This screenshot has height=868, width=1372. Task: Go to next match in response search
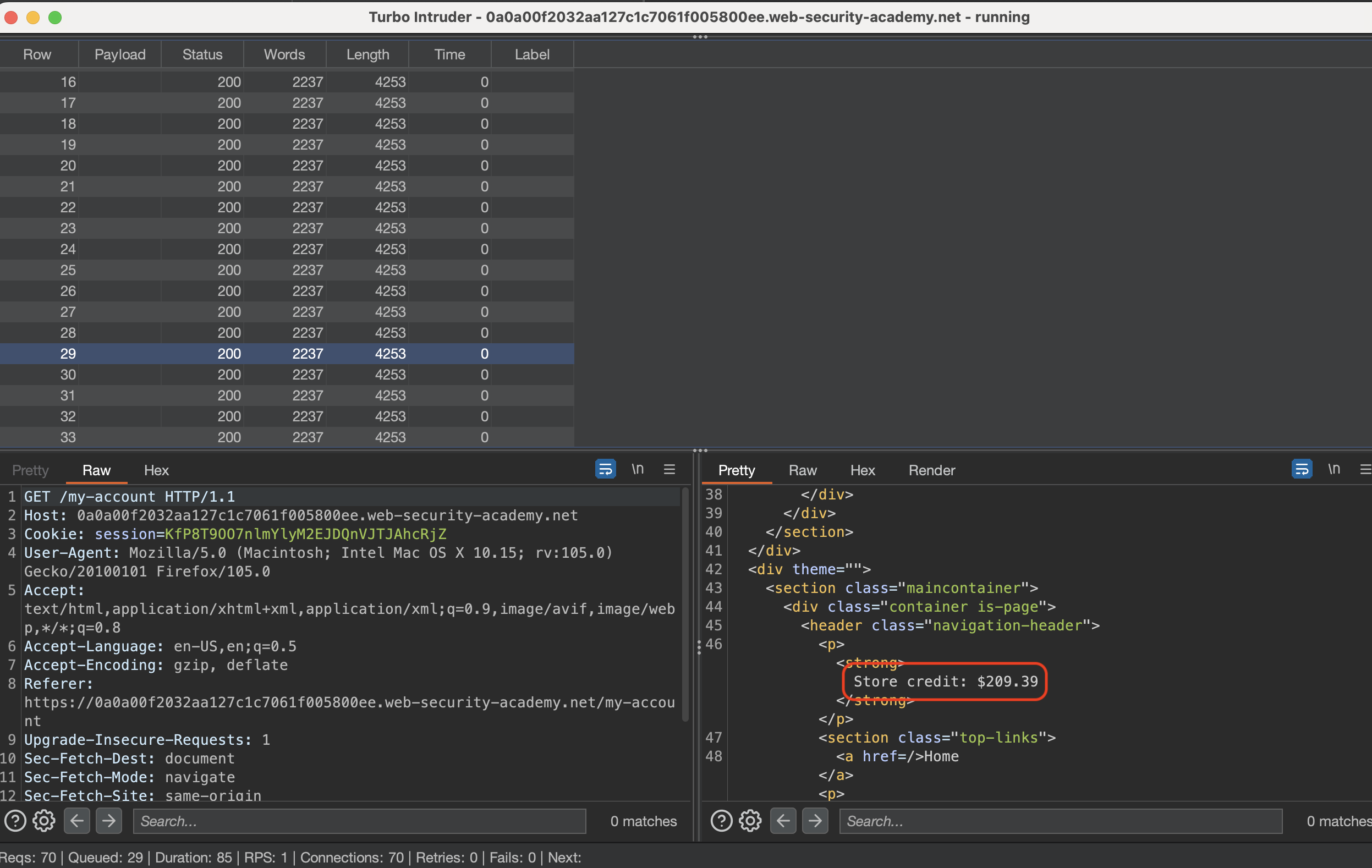pyautogui.click(x=815, y=821)
